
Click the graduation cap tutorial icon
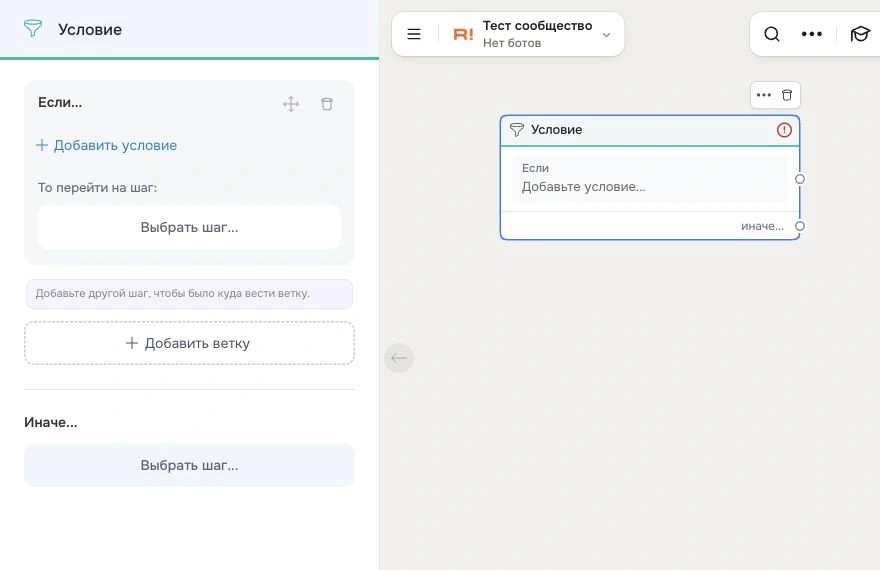tap(860, 34)
